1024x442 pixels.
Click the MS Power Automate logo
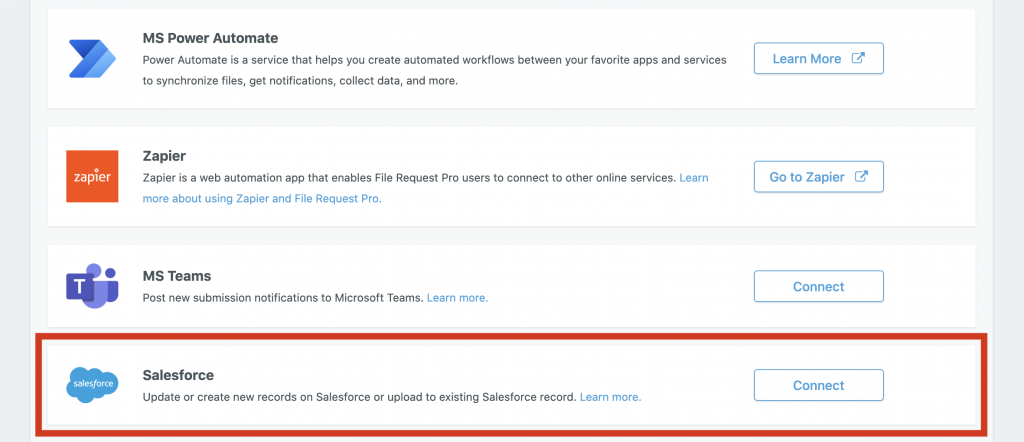92,58
